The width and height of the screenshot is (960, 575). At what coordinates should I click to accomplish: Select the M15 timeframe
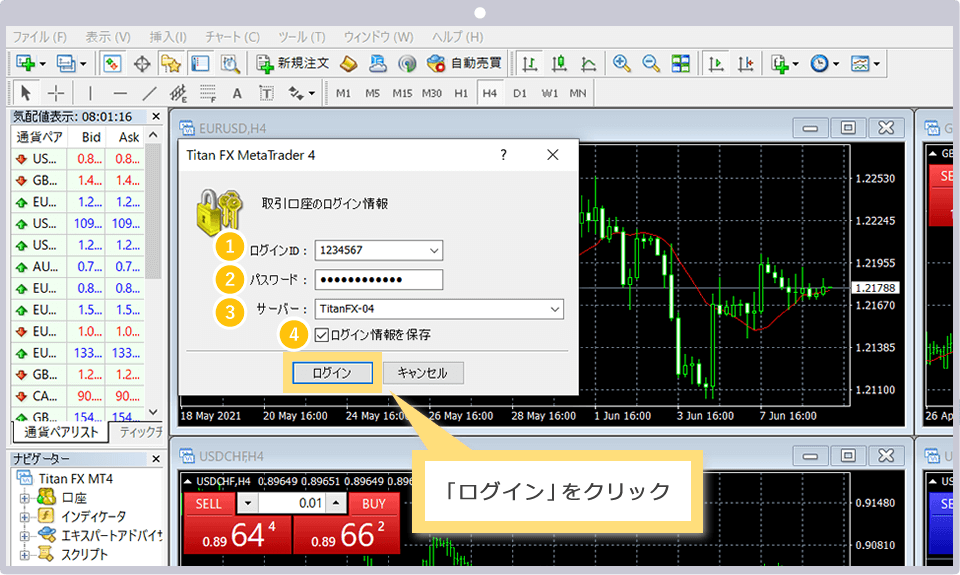402,93
